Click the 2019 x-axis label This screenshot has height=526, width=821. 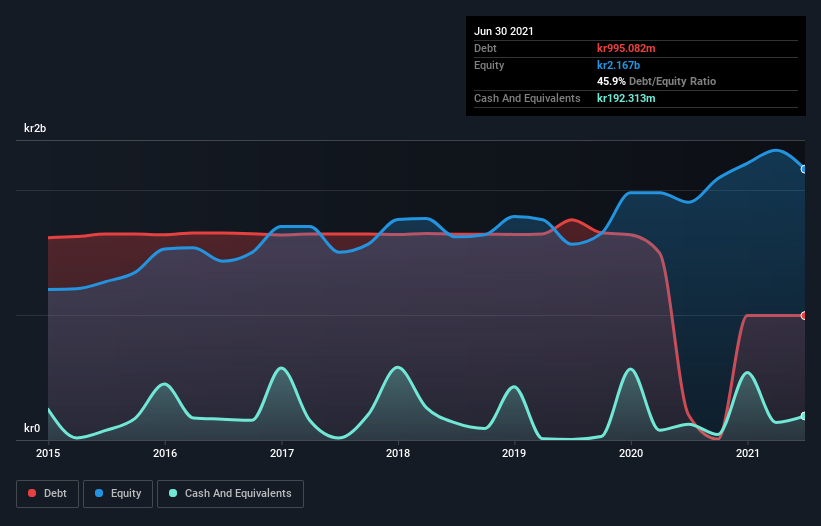(x=514, y=453)
